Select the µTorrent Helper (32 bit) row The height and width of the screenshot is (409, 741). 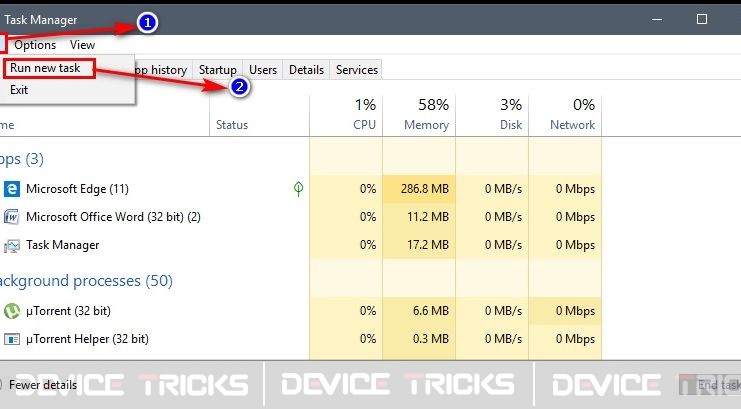click(301, 339)
